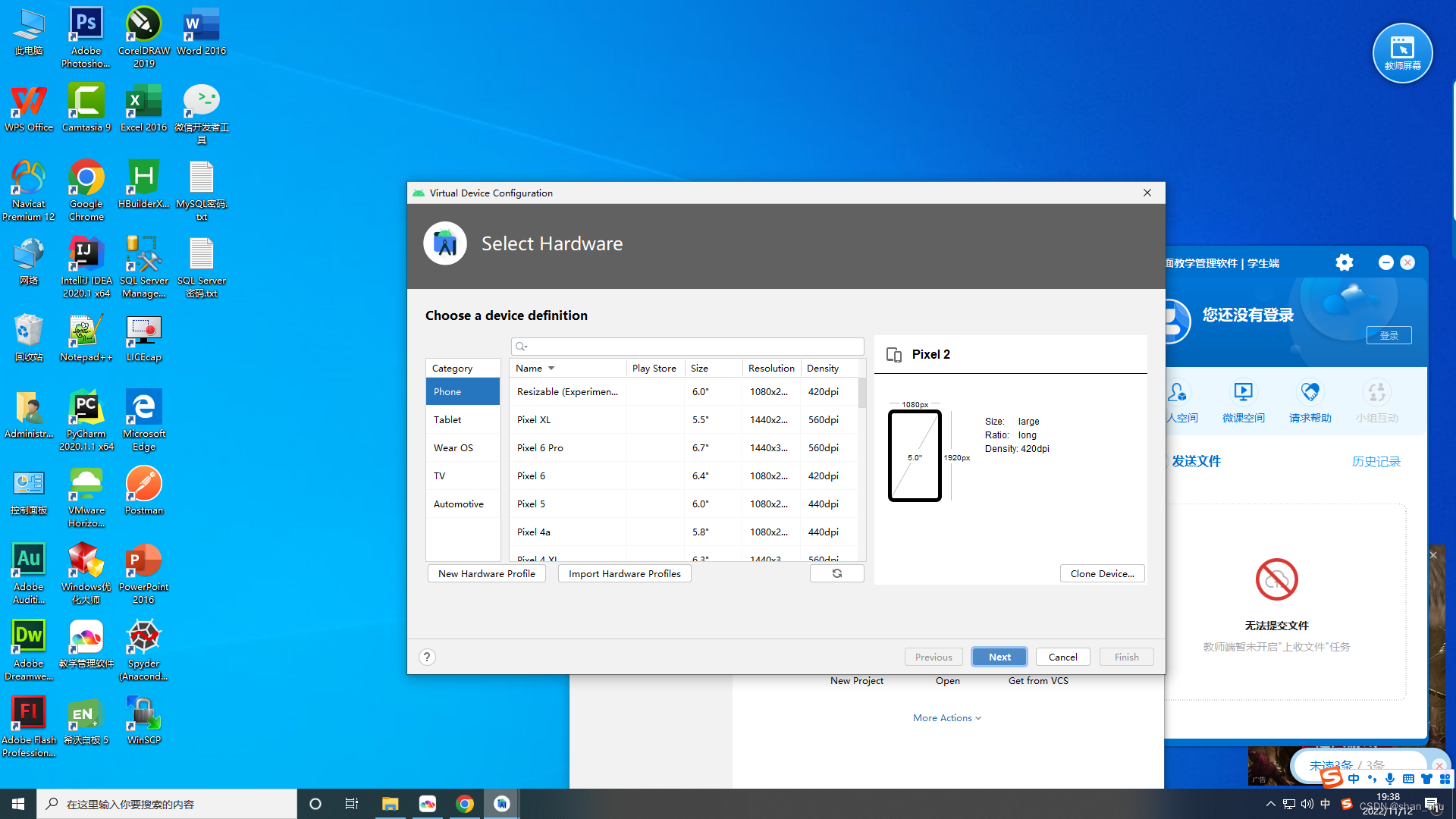Image resolution: width=1456 pixels, height=819 pixels.
Task: Expand the More Actions dropdown
Action: (x=946, y=717)
